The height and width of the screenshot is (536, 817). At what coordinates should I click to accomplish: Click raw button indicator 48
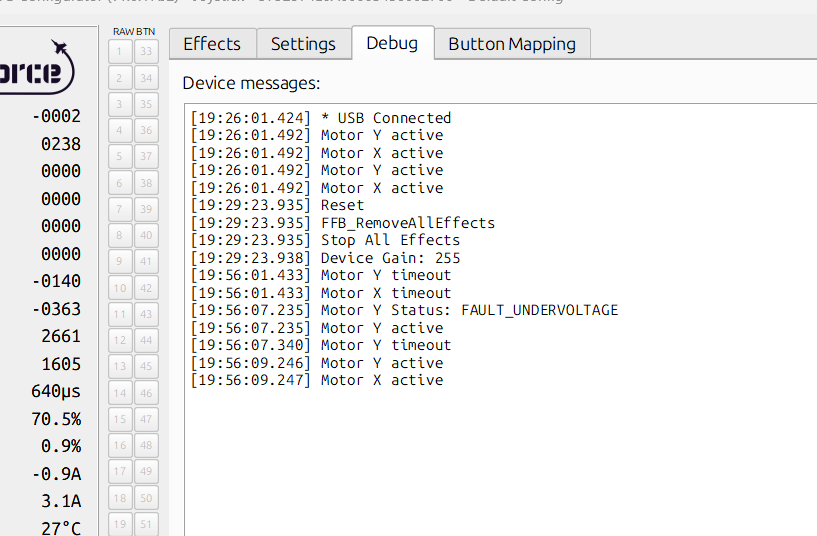[x=146, y=445]
